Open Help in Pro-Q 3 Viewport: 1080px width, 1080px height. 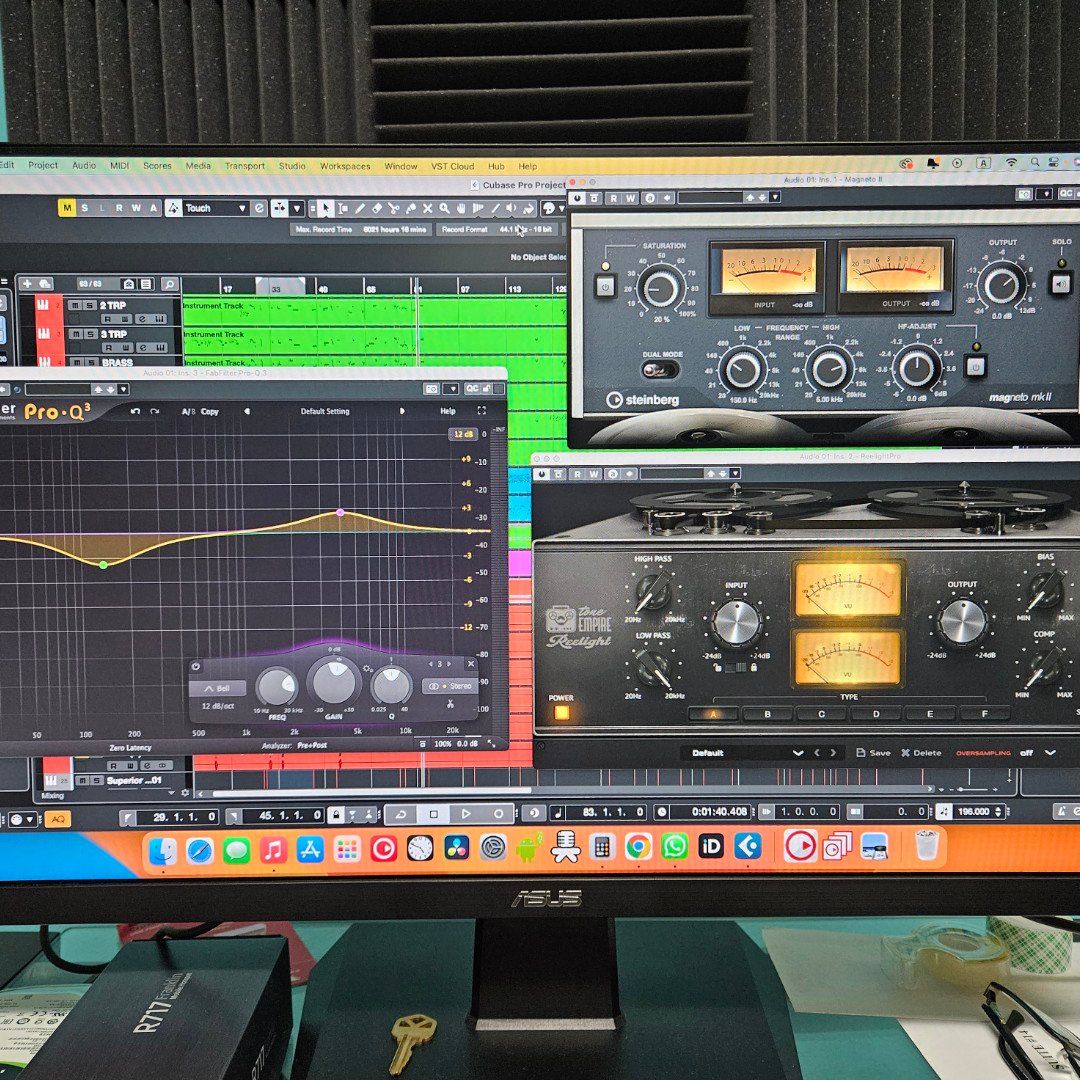(448, 411)
